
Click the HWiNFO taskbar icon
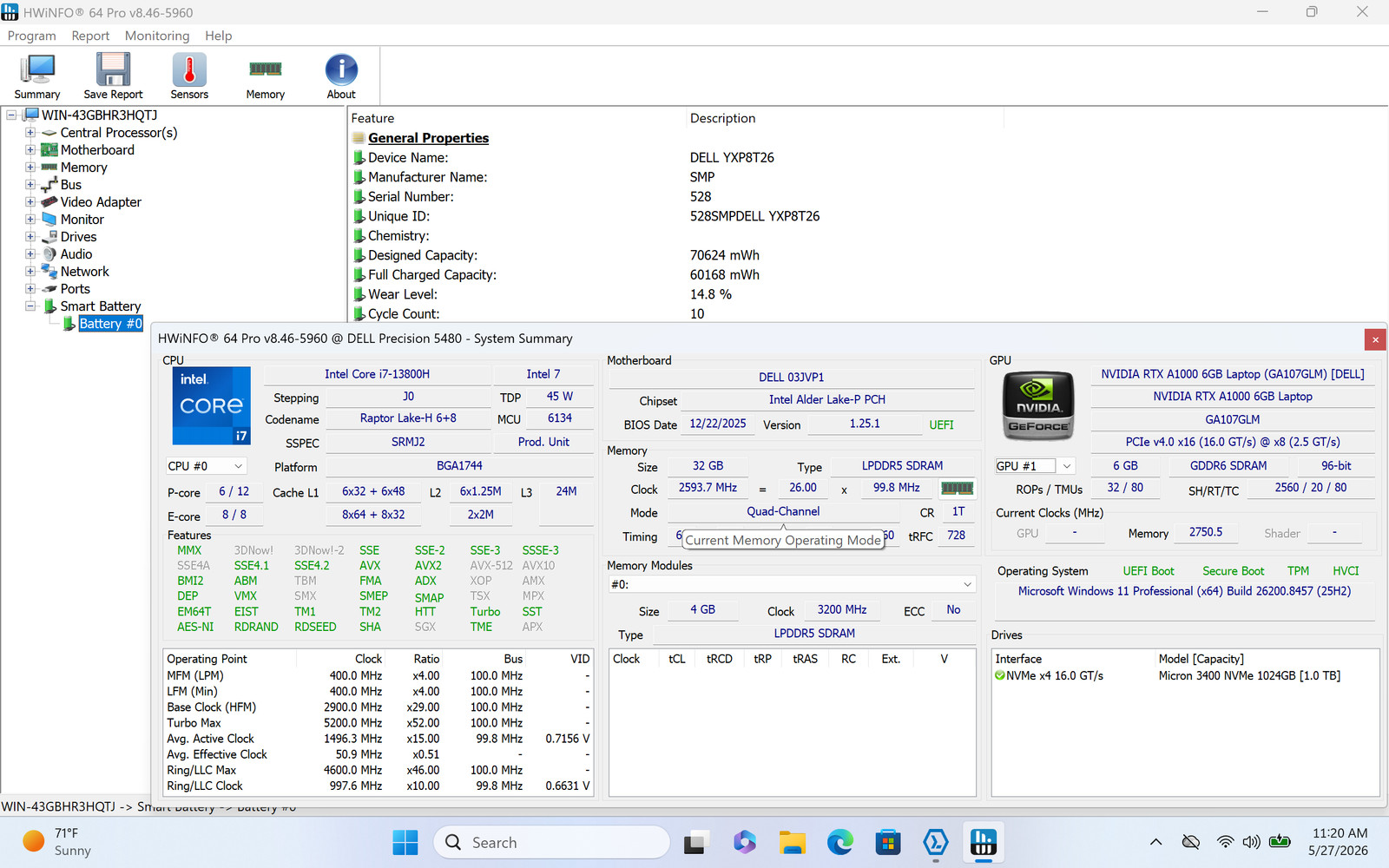click(983, 842)
